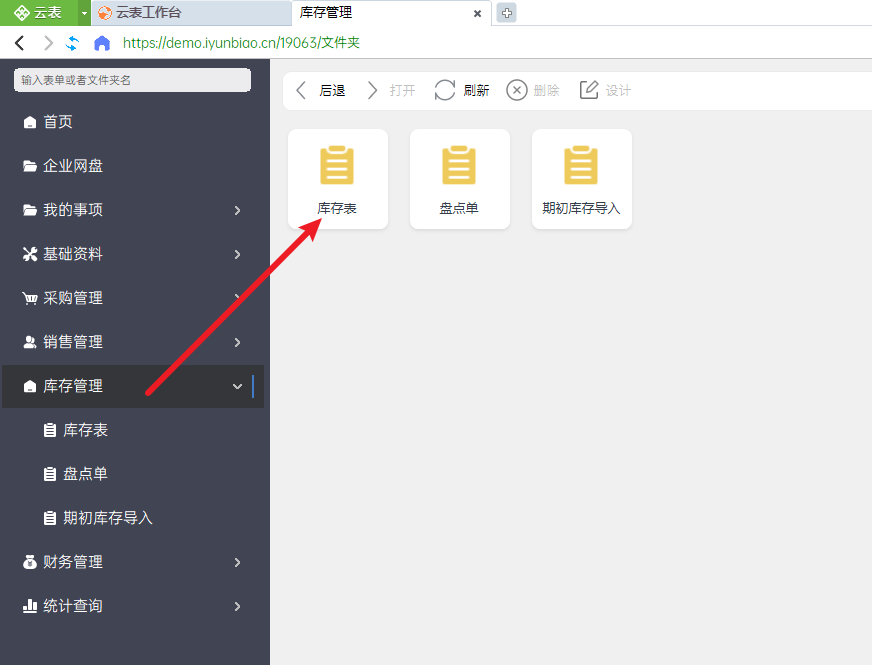The width and height of the screenshot is (872, 665).
Task: Click the home icon beside 首页
Action: [30, 122]
